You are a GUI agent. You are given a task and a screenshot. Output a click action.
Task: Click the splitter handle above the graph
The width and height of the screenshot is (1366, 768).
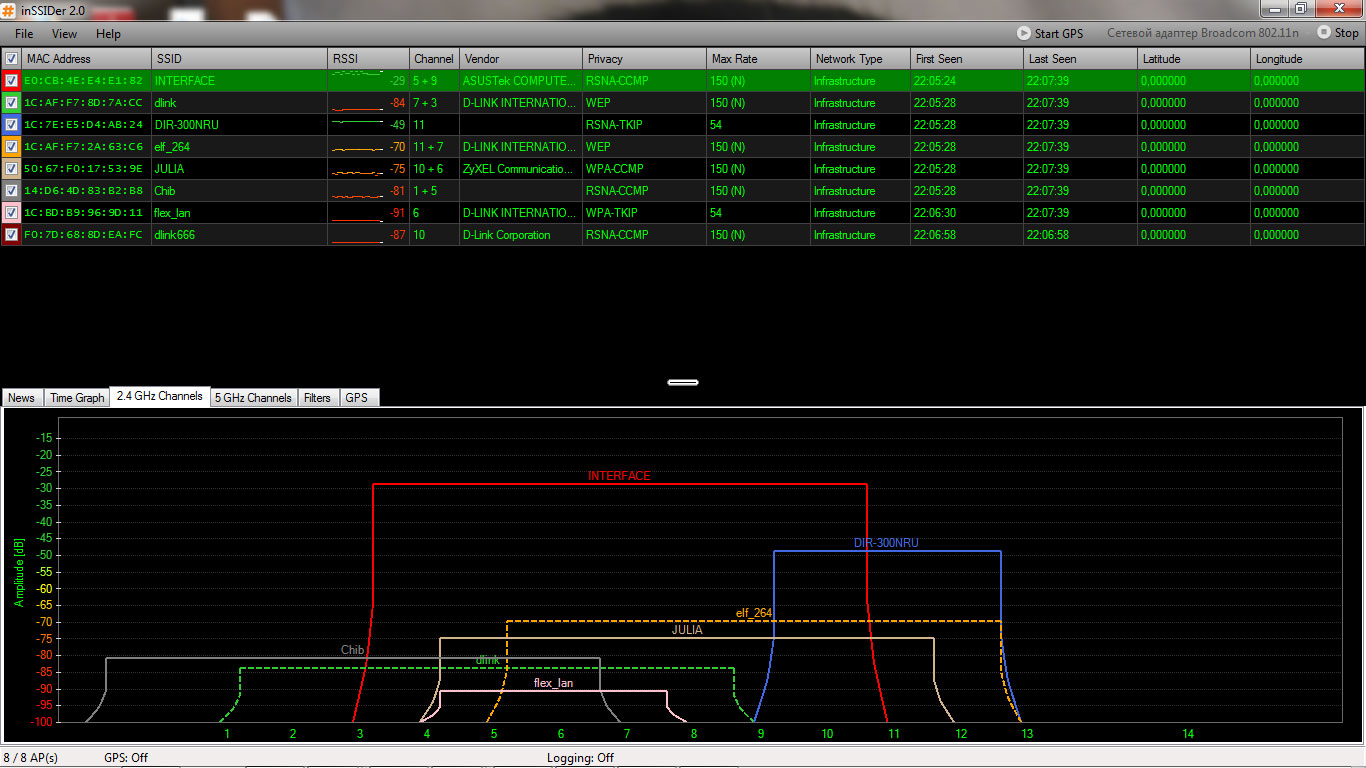683,382
